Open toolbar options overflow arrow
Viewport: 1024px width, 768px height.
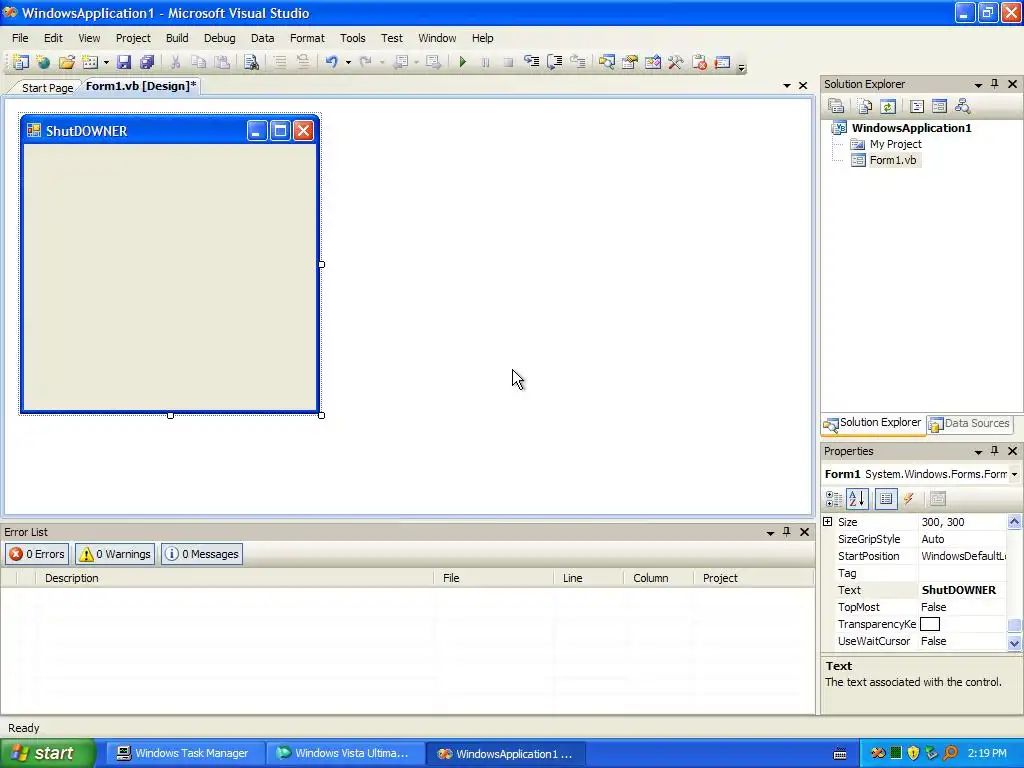pyautogui.click(x=741, y=67)
